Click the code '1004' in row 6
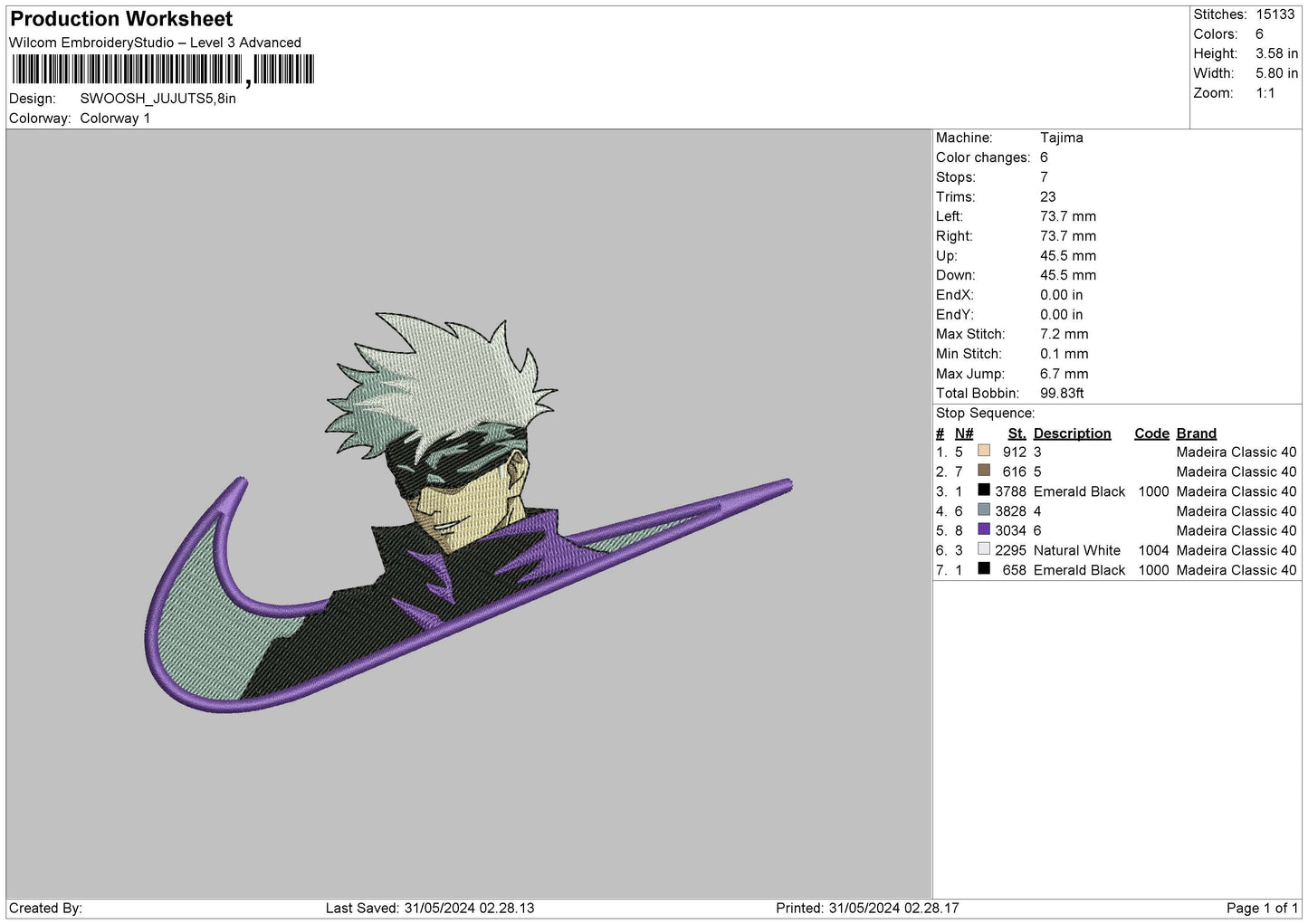1308x924 pixels. (x=1153, y=550)
